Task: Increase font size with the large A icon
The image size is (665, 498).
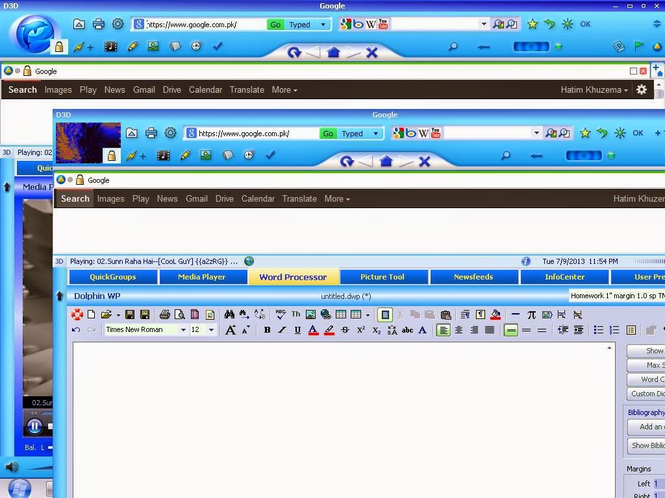Action: [230, 330]
